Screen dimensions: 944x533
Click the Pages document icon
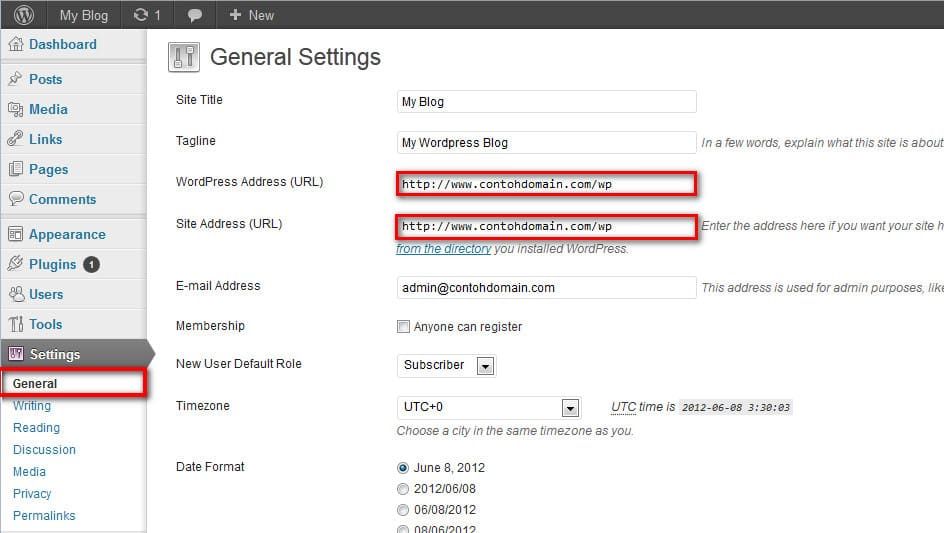(x=16, y=169)
